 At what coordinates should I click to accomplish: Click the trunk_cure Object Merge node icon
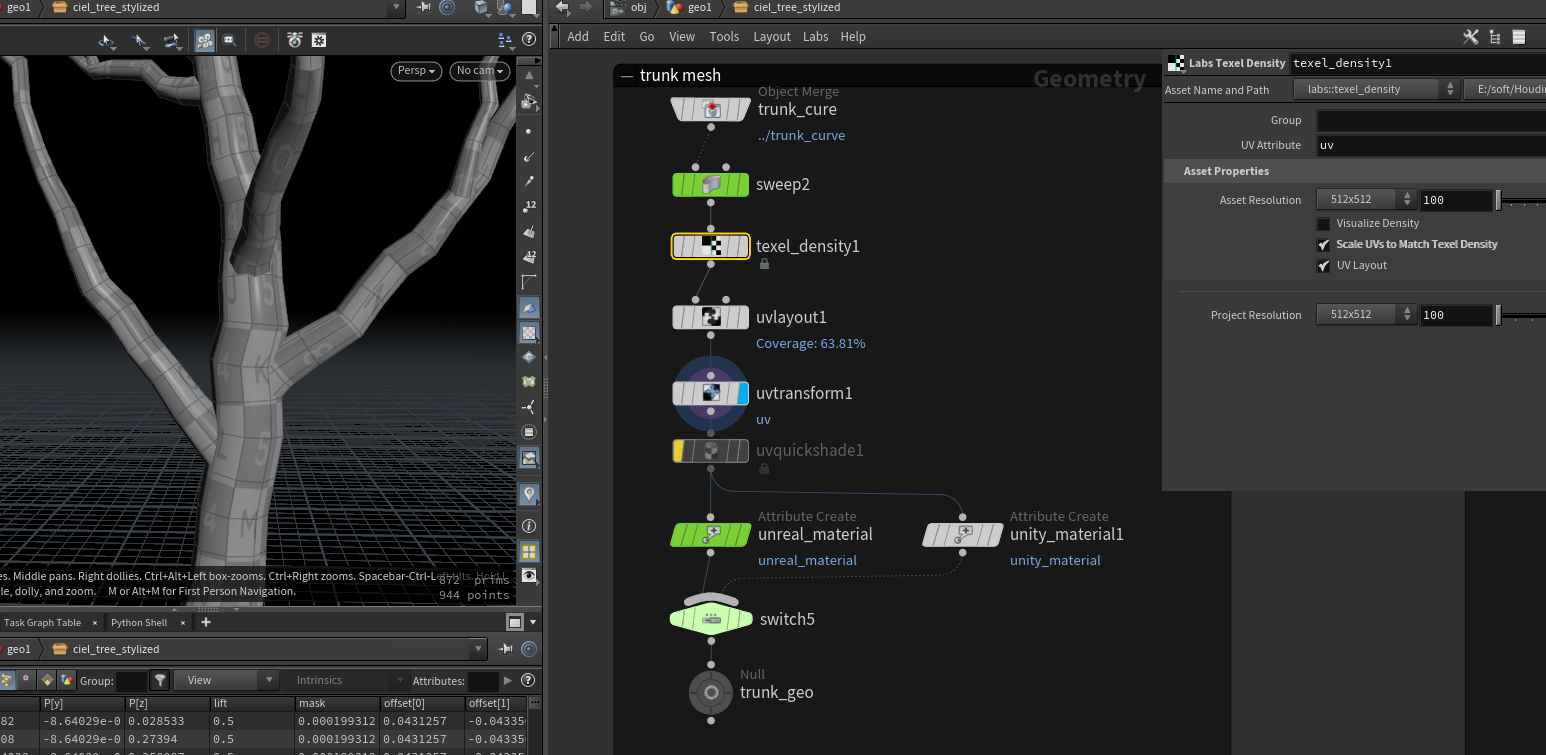pyautogui.click(x=711, y=109)
